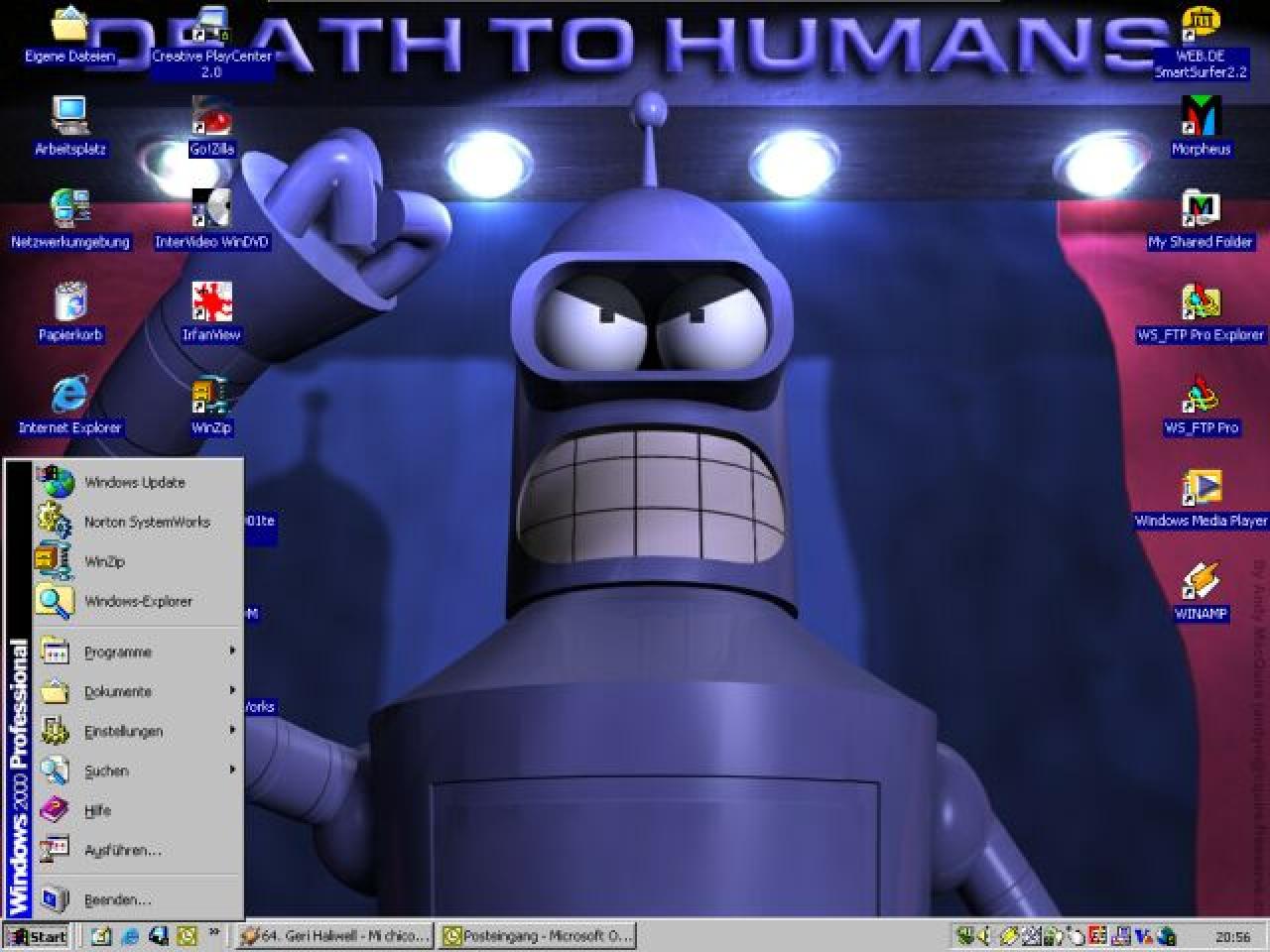Click the Start button
The height and width of the screenshot is (952, 1270).
tap(36, 935)
